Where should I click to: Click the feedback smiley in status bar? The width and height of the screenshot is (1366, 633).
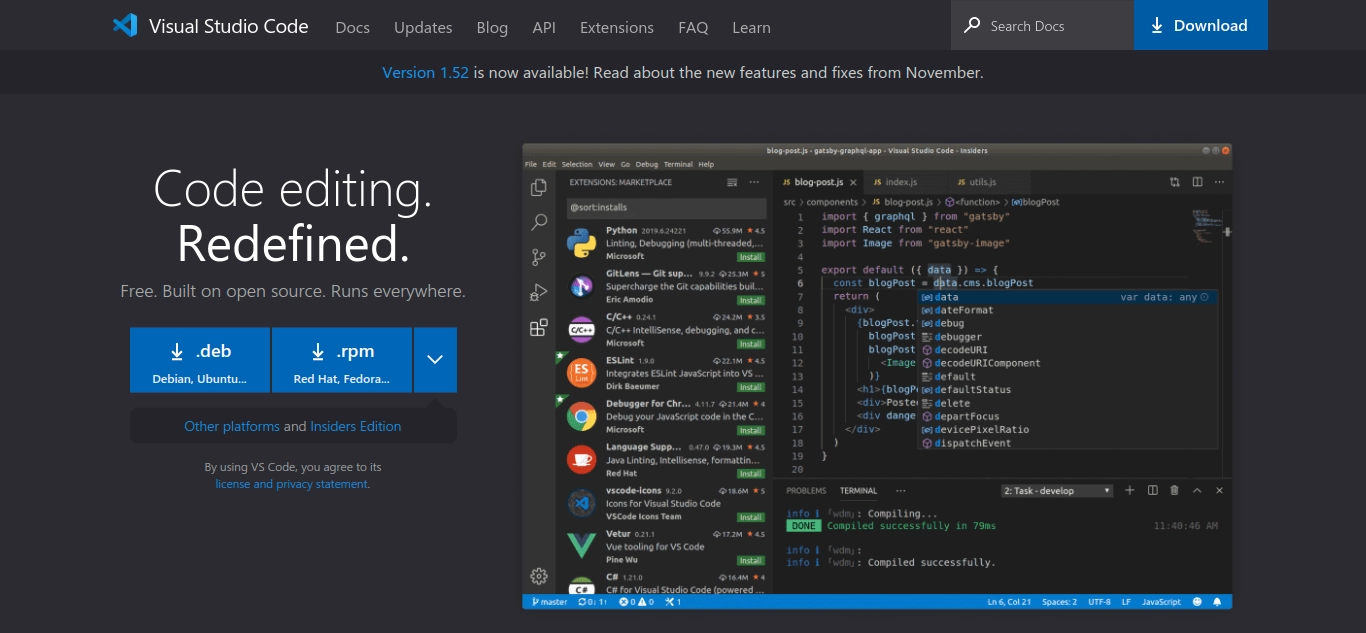[1197, 602]
